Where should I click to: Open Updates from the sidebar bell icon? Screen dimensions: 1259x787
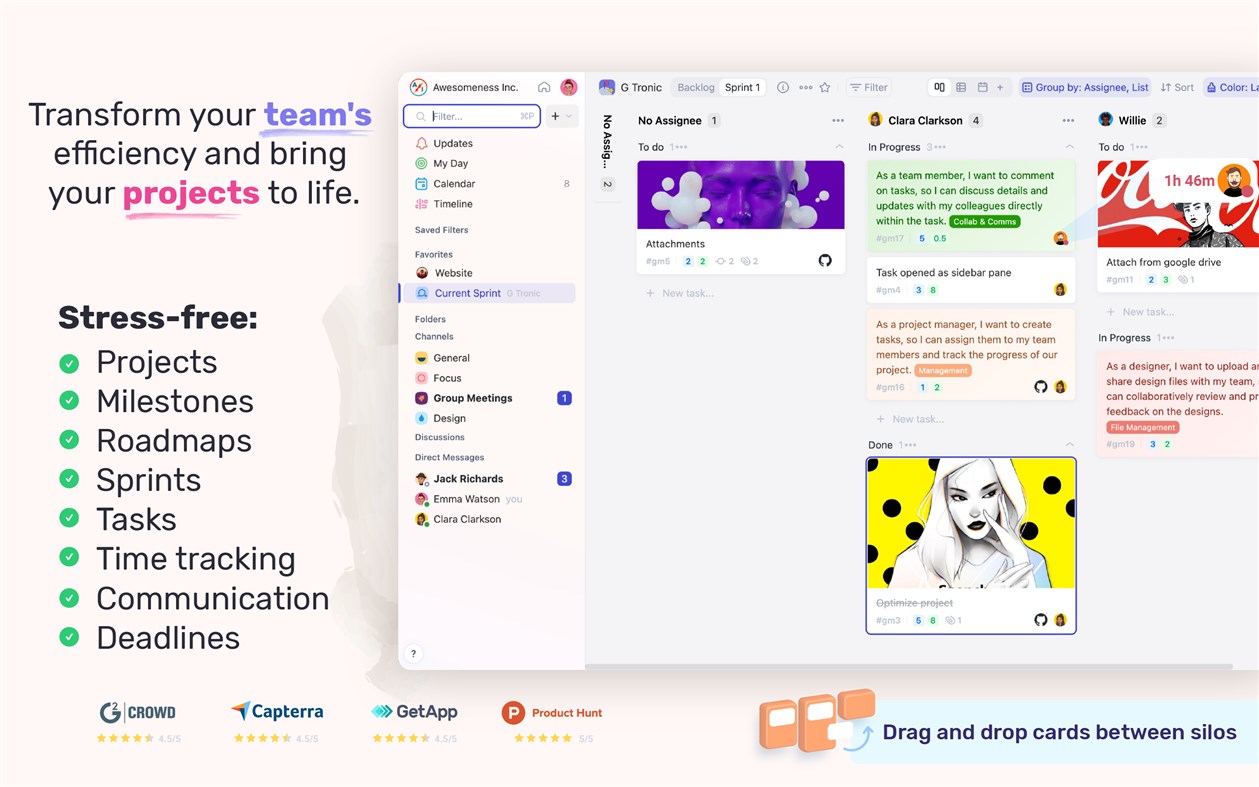click(x=420, y=143)
